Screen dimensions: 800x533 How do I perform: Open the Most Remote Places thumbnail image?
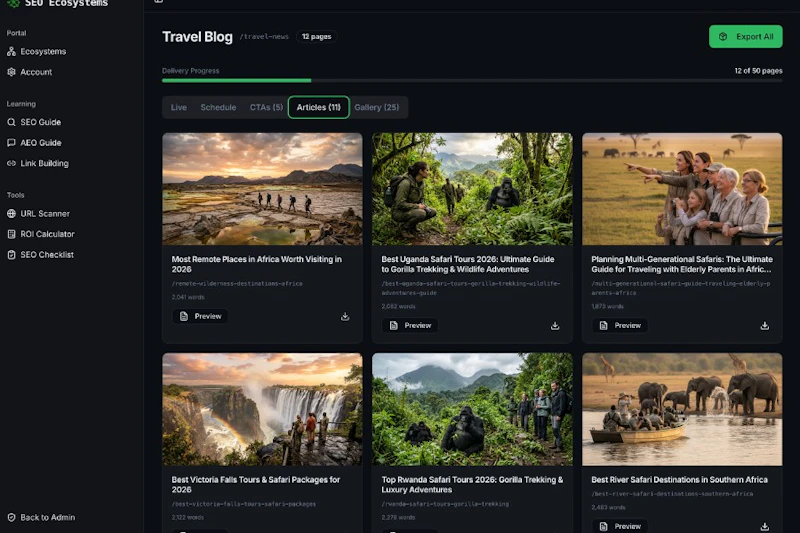point(262,189)
